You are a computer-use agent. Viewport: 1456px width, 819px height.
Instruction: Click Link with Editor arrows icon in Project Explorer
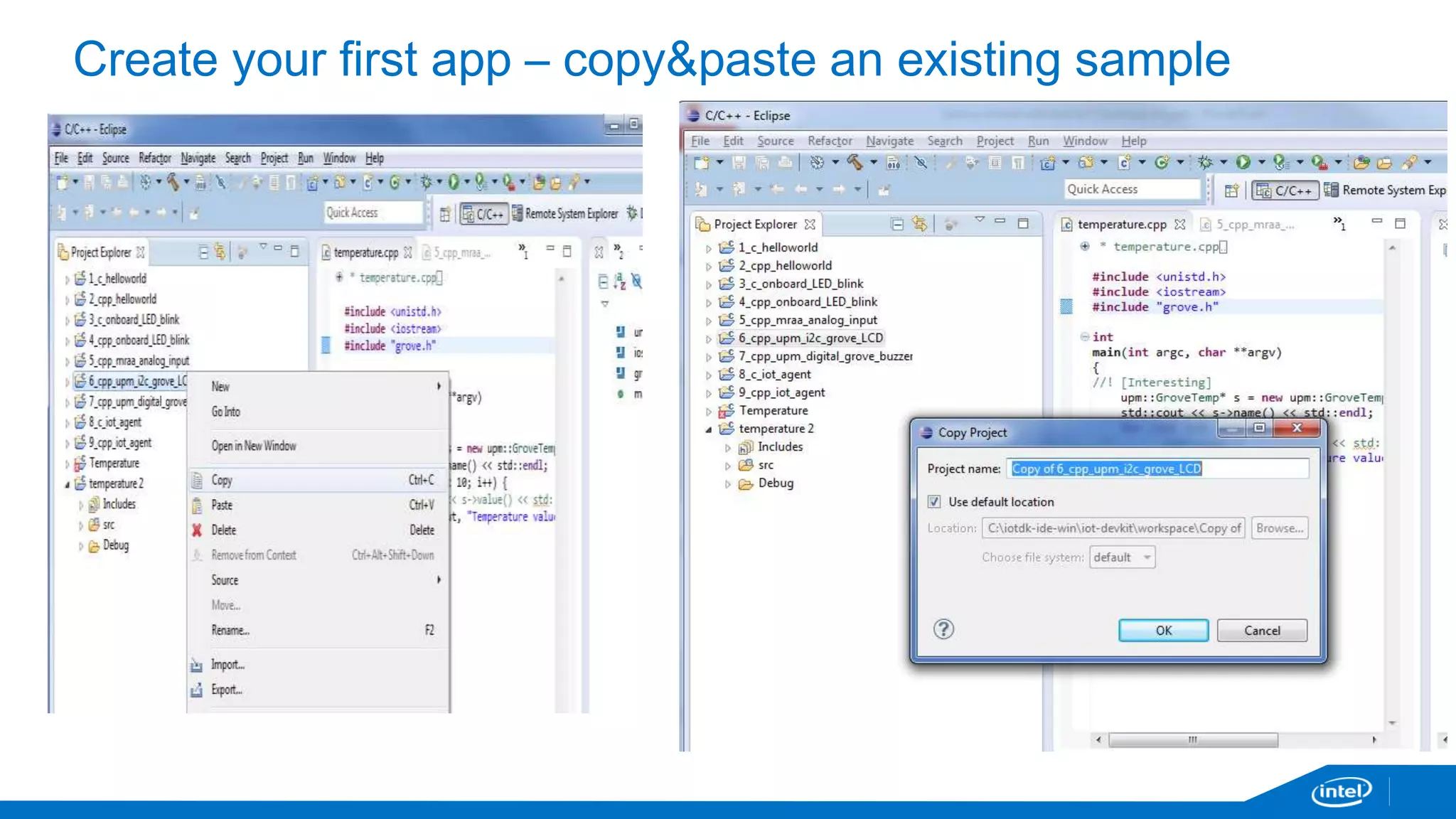(x=919, y=225)
